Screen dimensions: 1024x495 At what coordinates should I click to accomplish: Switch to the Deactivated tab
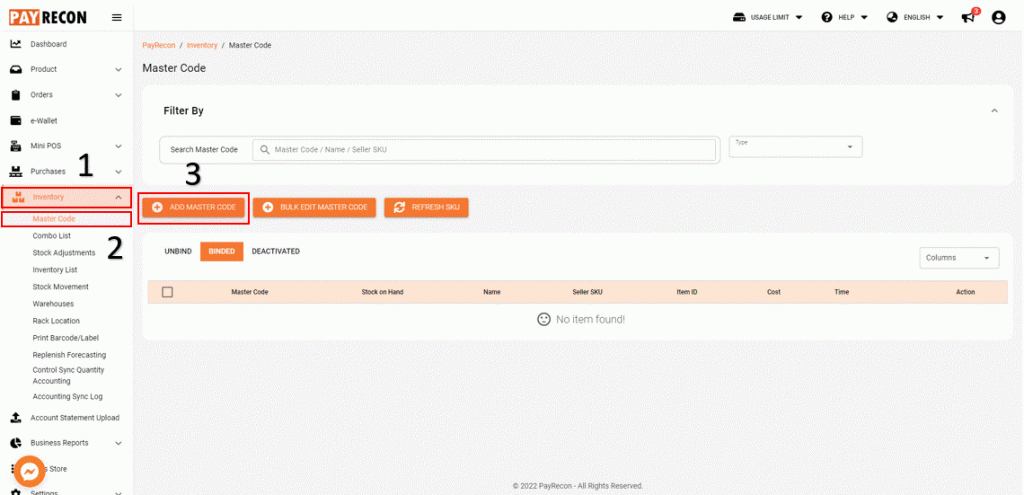[276, 251]
